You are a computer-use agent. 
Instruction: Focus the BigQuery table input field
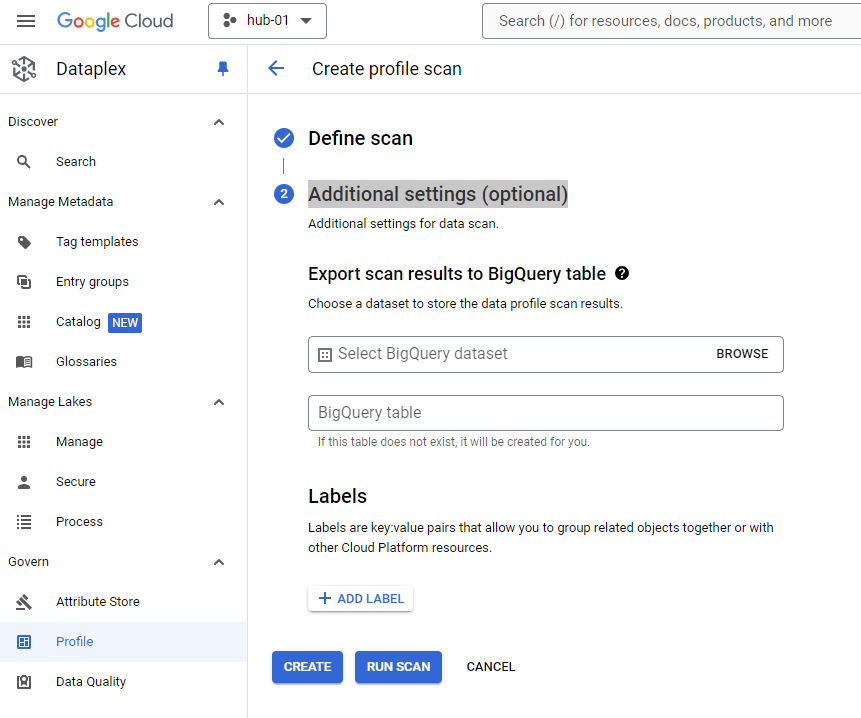point(545,413)
